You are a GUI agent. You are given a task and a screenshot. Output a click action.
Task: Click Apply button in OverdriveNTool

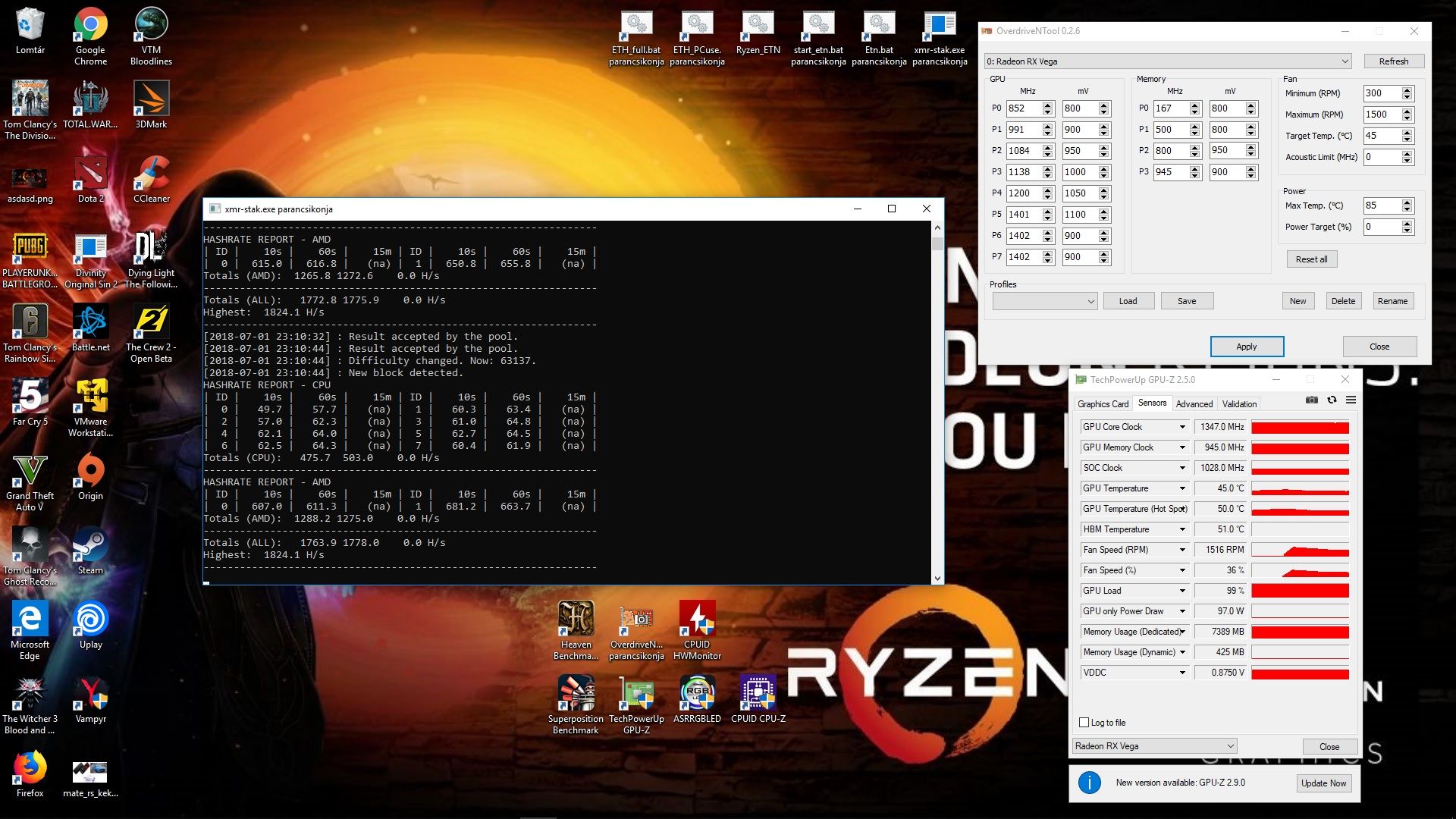(1247, 347)
